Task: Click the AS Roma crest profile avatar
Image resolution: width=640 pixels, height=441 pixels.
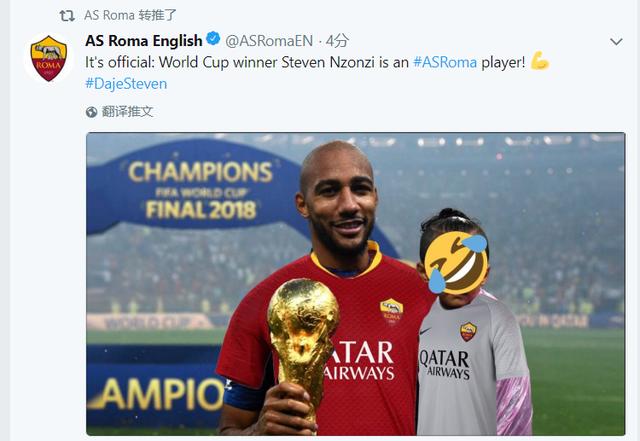Action: click(x=49, y=58)
